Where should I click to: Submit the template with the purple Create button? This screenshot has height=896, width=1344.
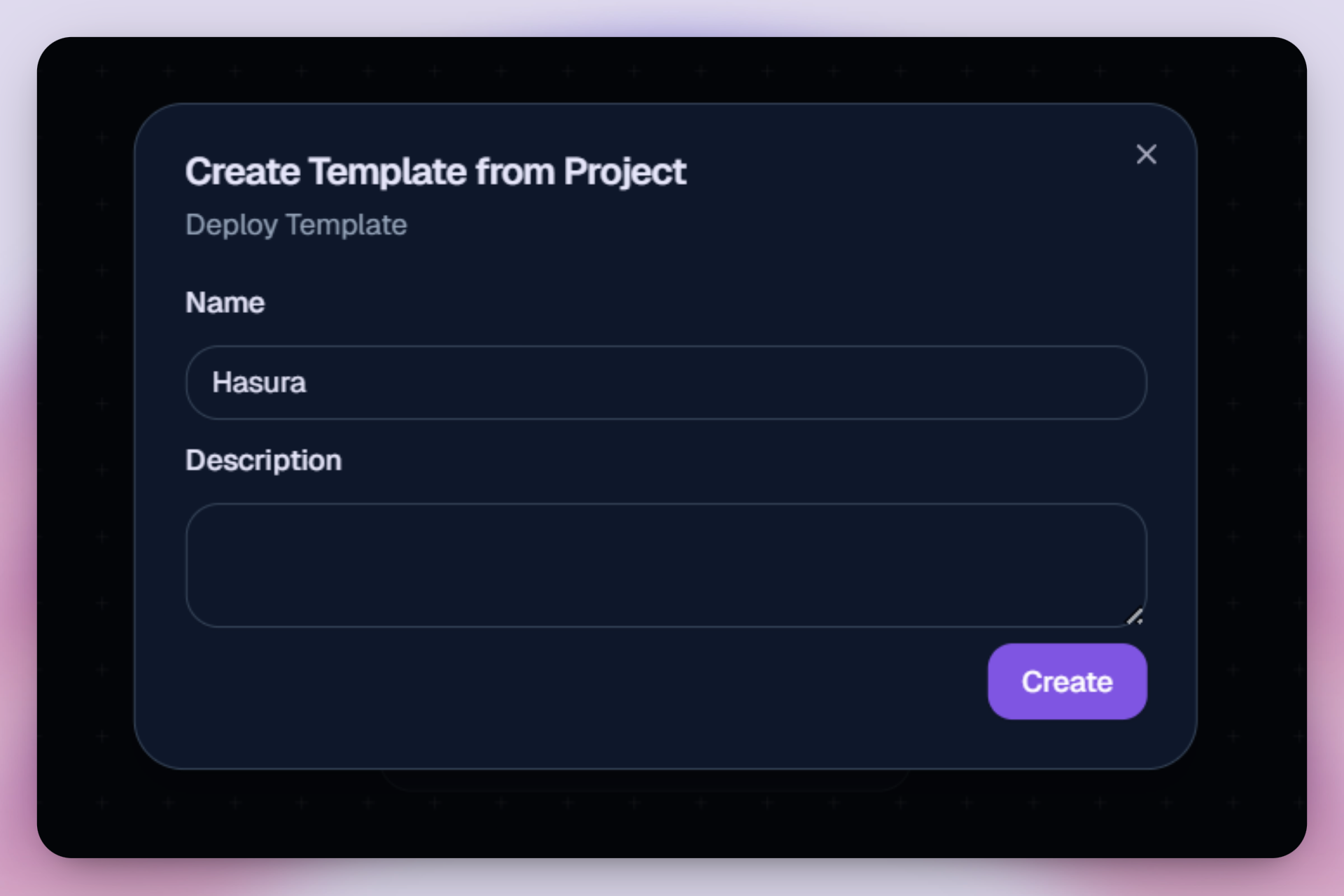coord(1067,681)
